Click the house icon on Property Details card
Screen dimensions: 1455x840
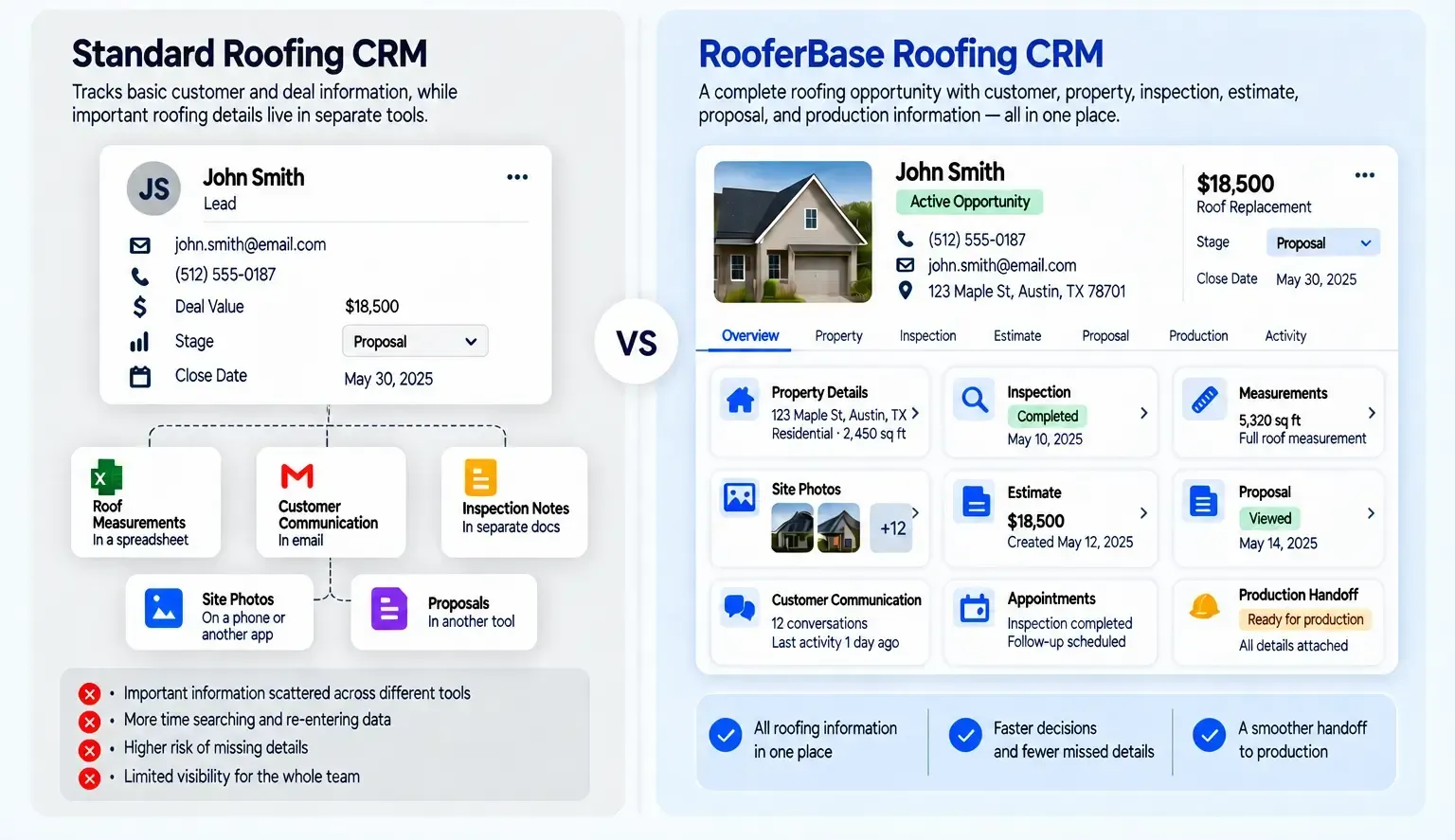[741, 400]
